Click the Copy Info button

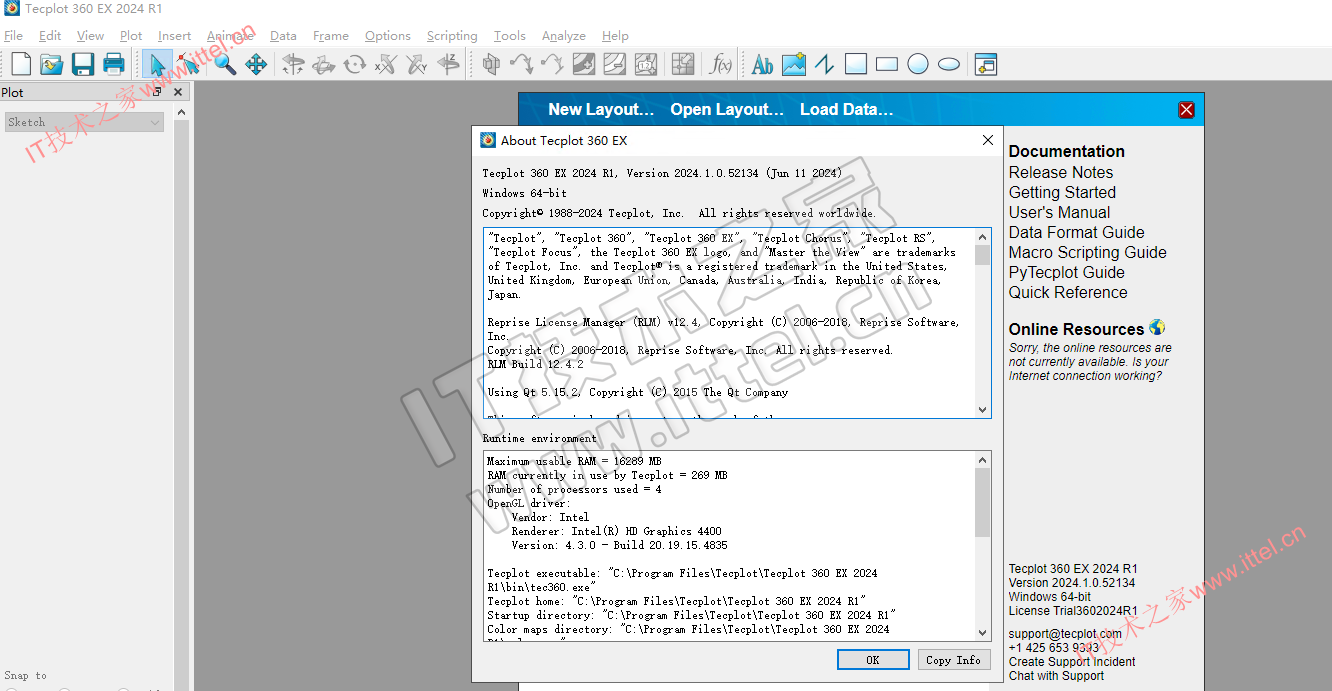pyautogui.click(x=954, y=660)
